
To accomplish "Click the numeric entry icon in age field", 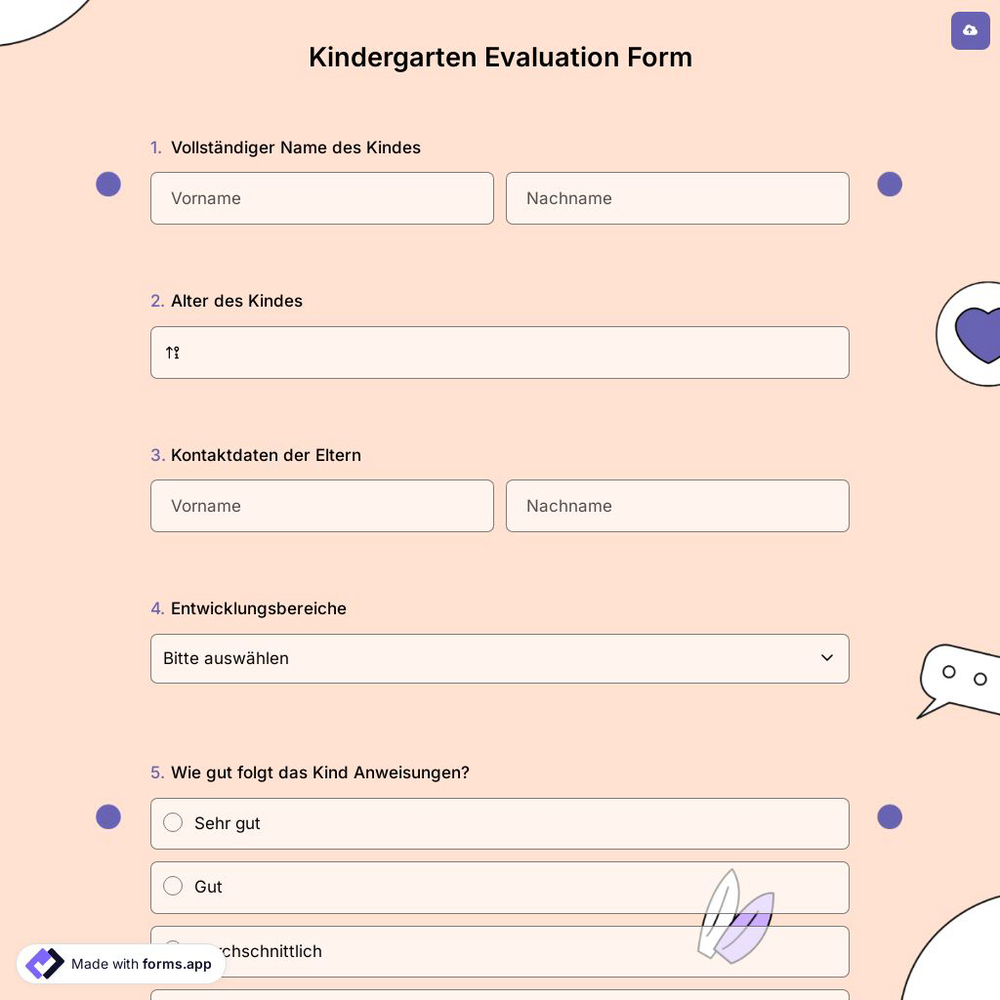I will 171,352.
